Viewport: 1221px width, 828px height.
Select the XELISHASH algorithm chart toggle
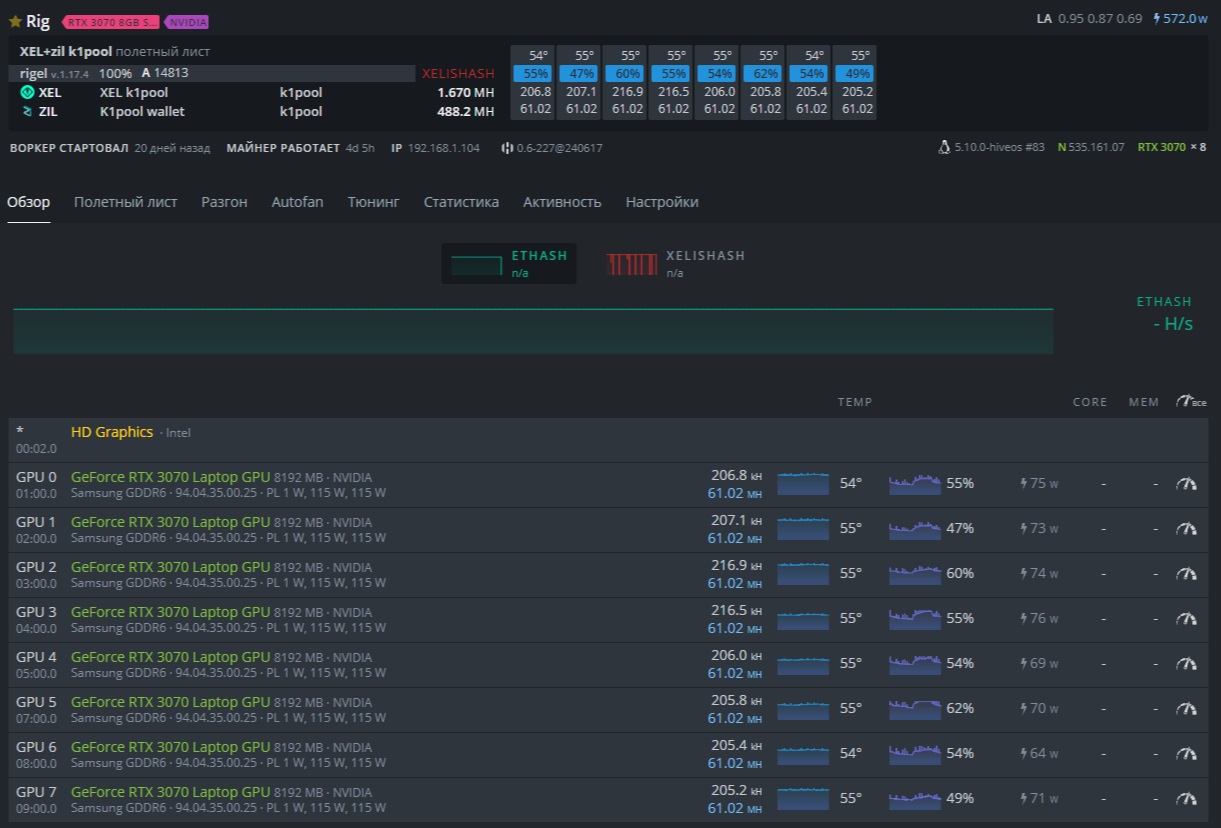tap(676, 263)
